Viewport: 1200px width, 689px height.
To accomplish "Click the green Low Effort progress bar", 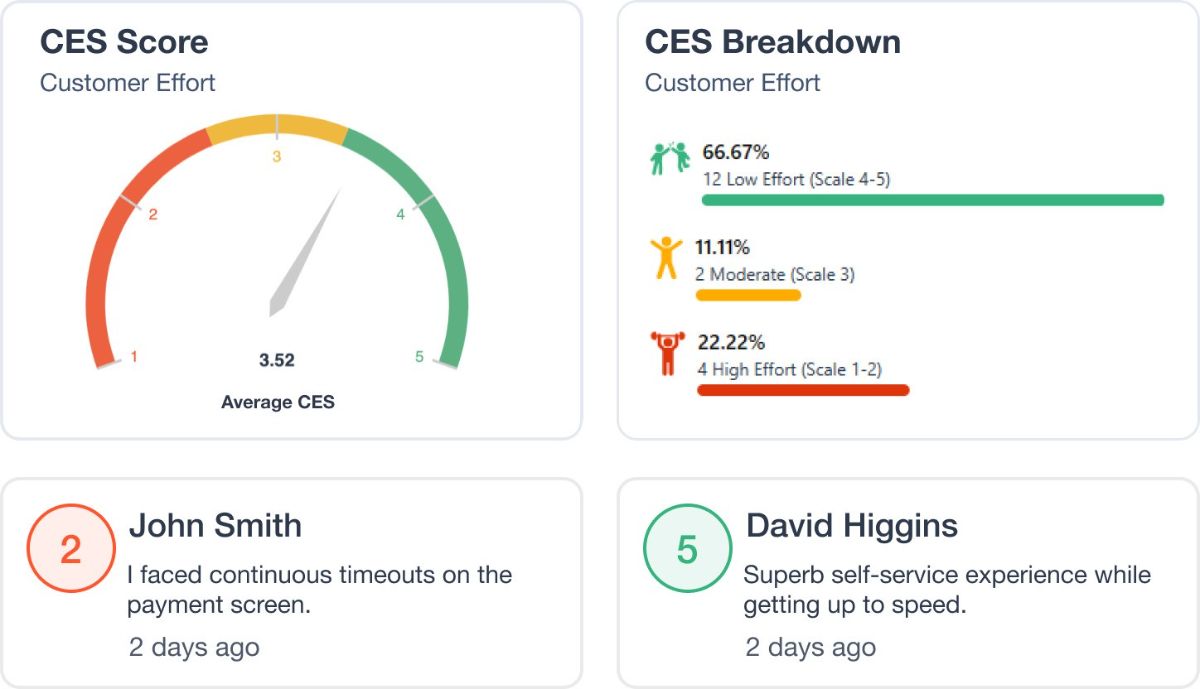I will [x=933, y=200].
